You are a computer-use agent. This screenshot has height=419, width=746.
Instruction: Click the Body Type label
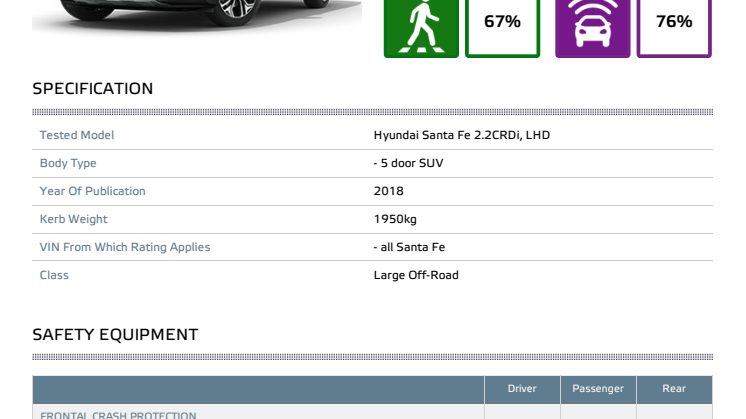68,163
